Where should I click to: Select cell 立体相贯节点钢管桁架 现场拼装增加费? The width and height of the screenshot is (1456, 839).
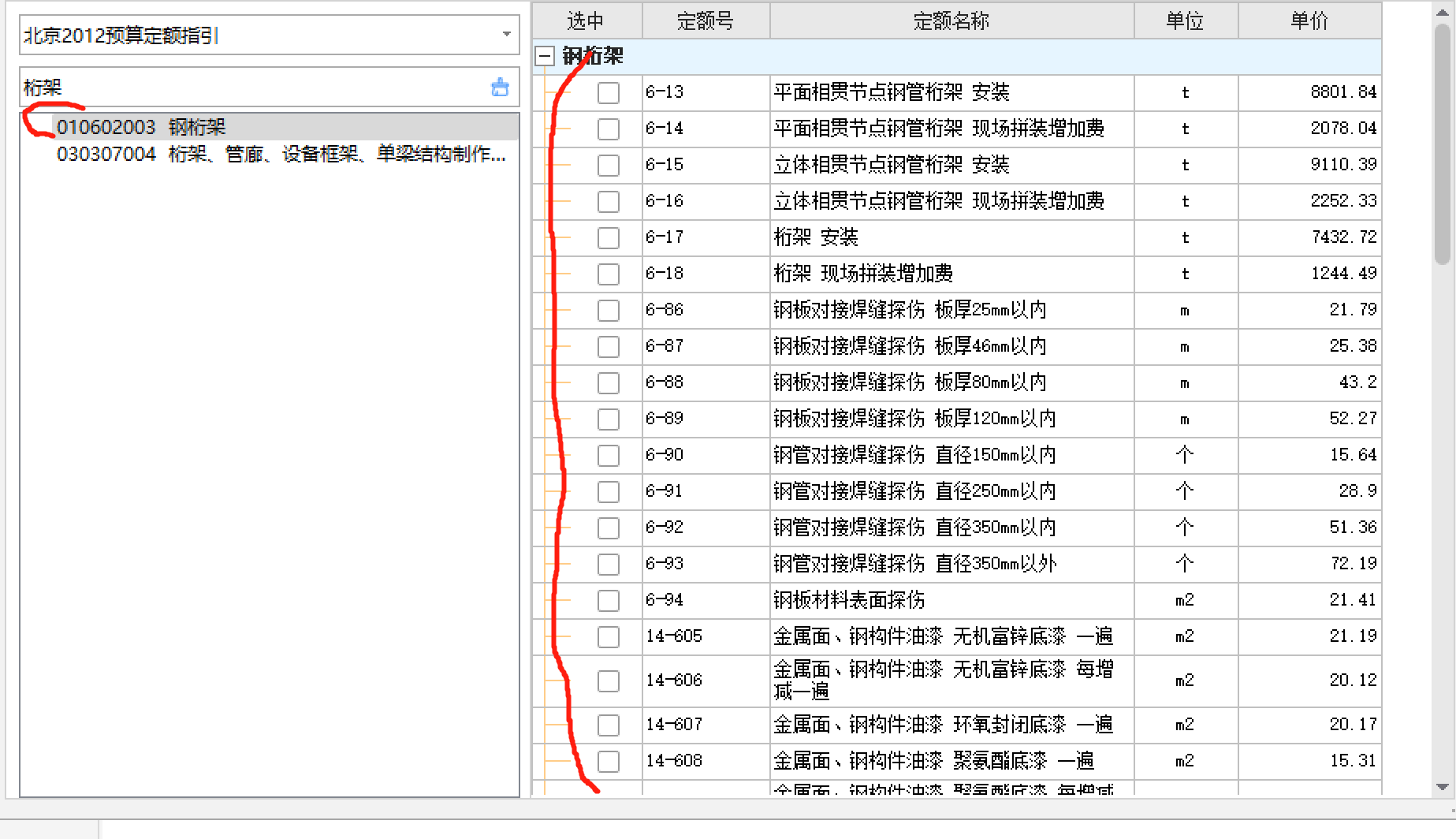(951, 201)
